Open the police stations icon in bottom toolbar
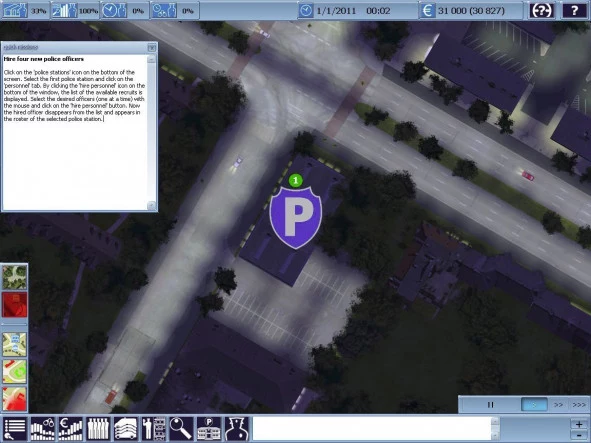 coord(209,428)
